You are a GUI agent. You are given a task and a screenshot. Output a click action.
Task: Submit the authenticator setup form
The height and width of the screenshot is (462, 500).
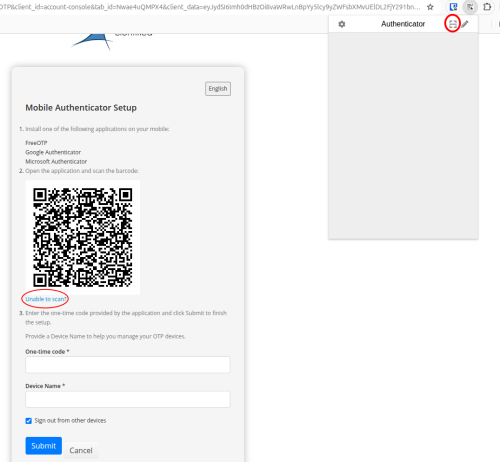pyautogui.click(x=44, y=446)
